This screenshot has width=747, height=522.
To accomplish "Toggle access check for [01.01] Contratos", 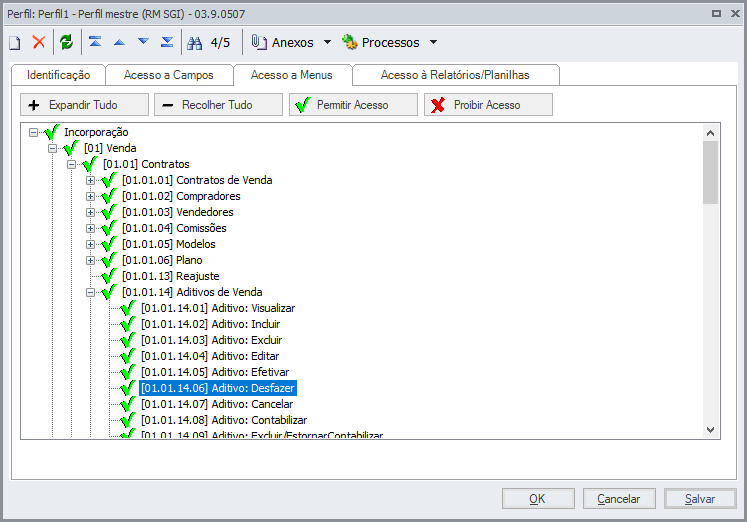I will tap(90, 164).
